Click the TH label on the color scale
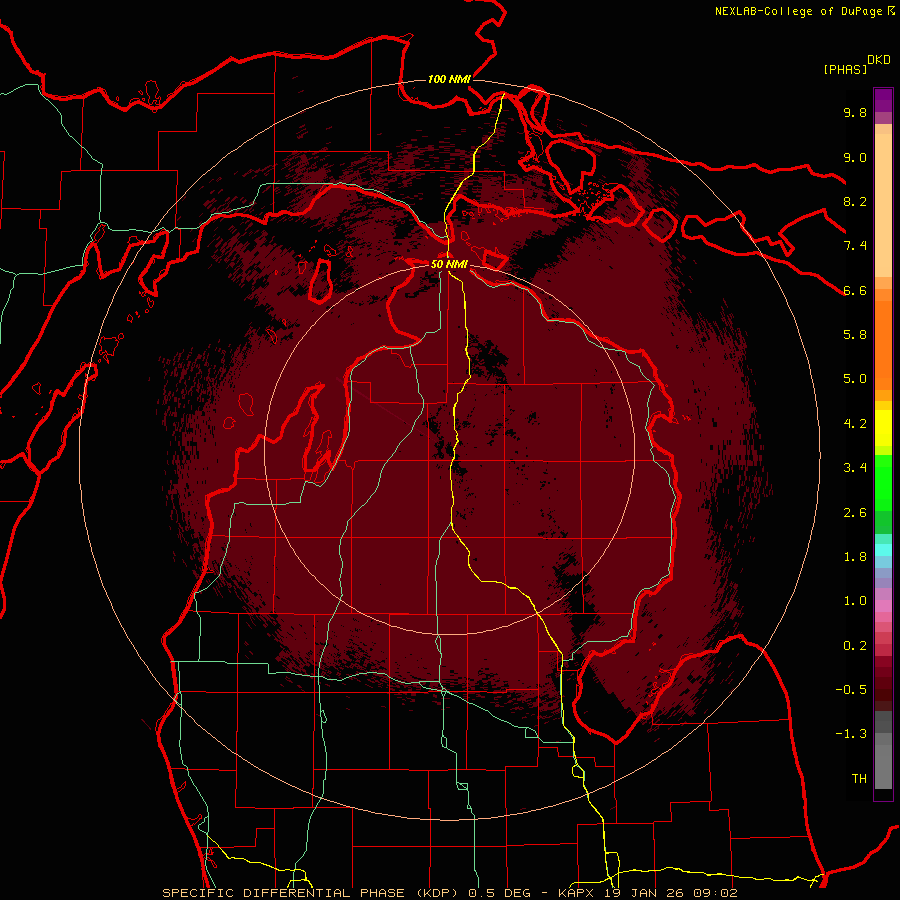This screenshot has width=900, height=900. pos(859,779)
